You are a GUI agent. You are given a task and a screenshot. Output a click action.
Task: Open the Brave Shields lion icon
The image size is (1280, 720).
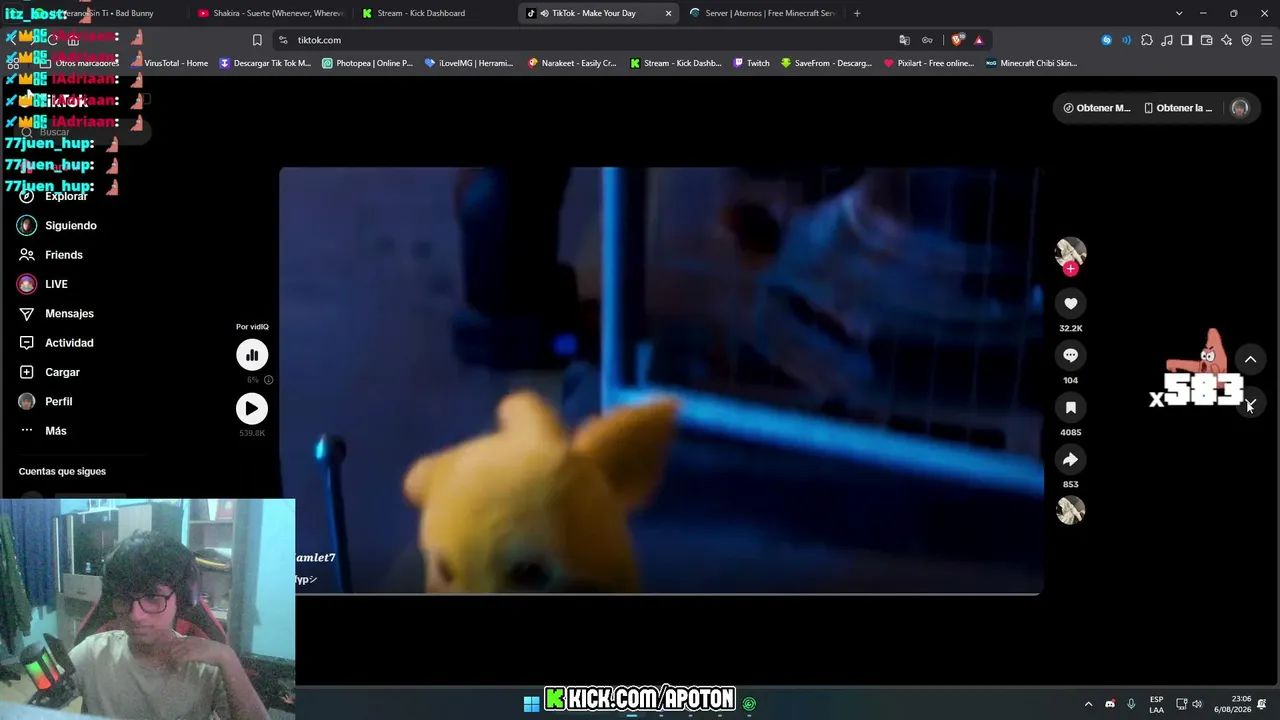(957, 40)
